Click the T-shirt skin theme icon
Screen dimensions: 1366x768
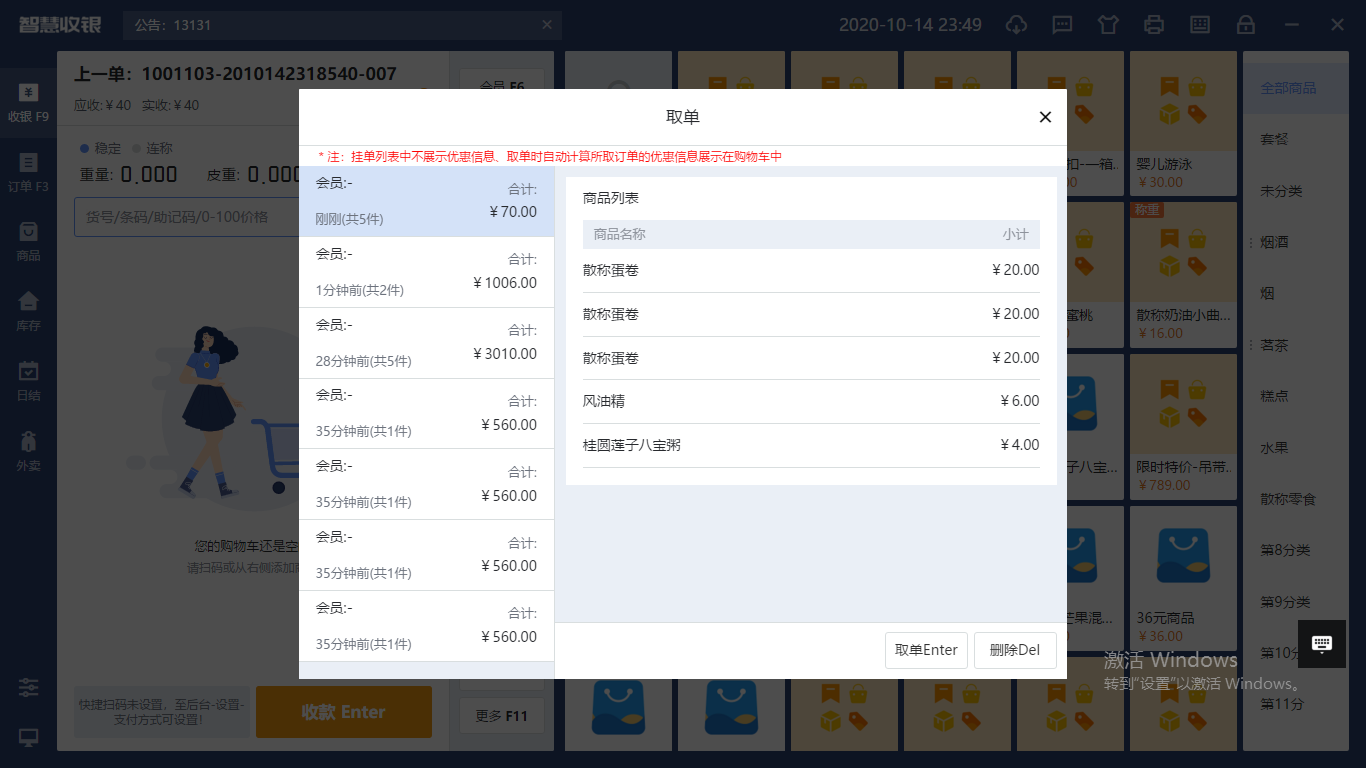(x=1108, y=25)
